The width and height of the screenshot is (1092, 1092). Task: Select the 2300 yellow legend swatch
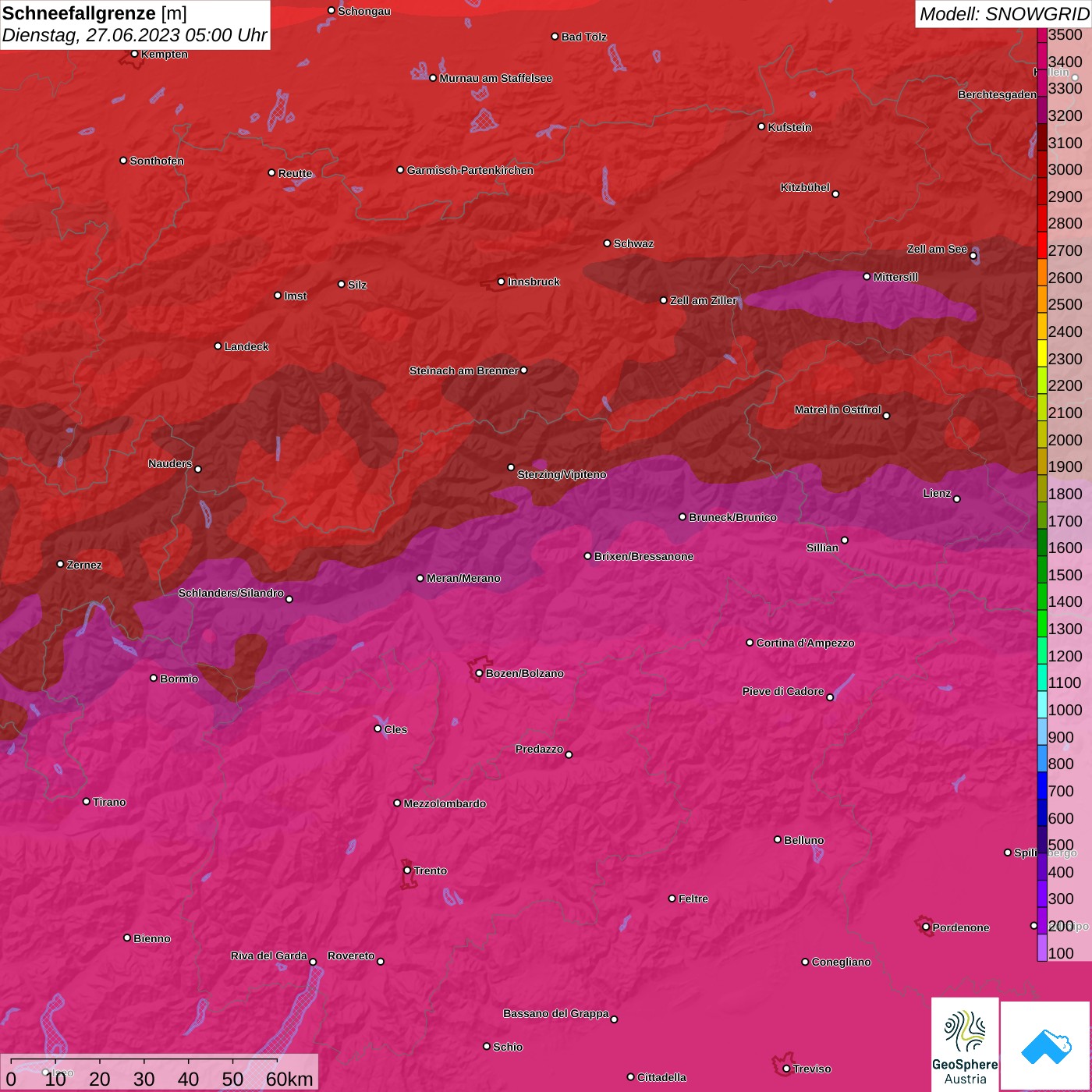point(1041,353)
